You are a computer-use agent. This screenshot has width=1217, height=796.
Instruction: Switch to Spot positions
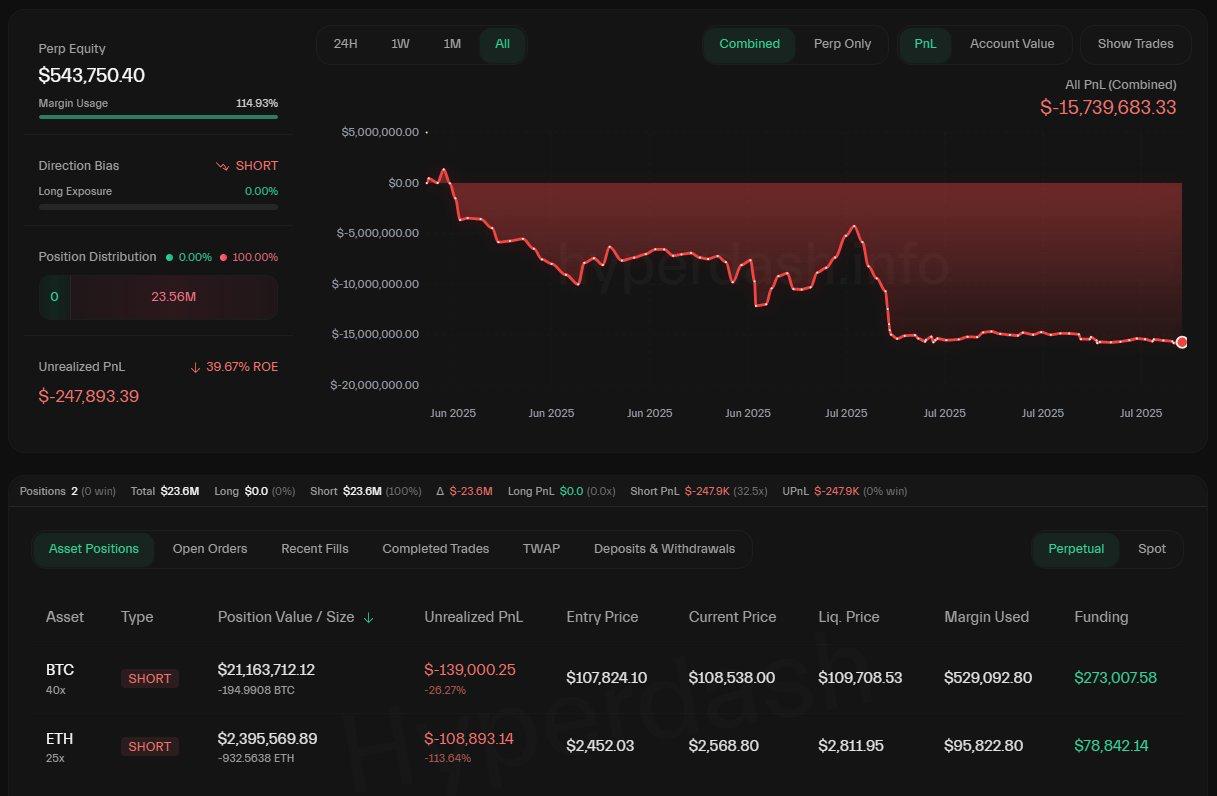[1152, 549]
